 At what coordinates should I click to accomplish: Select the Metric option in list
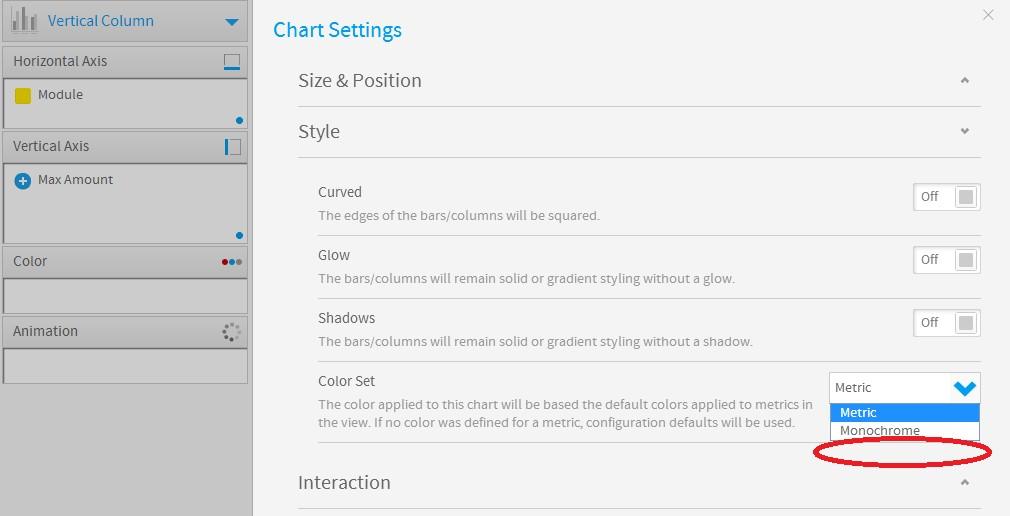coord(905,412)
